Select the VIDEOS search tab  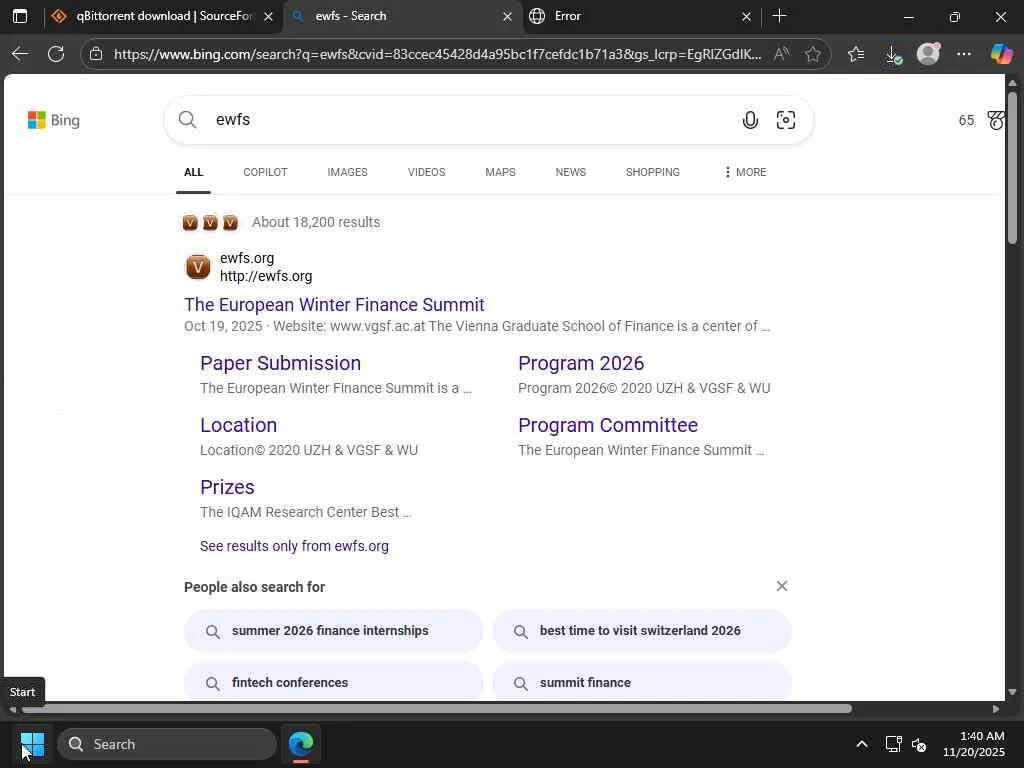(x=426, y=172)
